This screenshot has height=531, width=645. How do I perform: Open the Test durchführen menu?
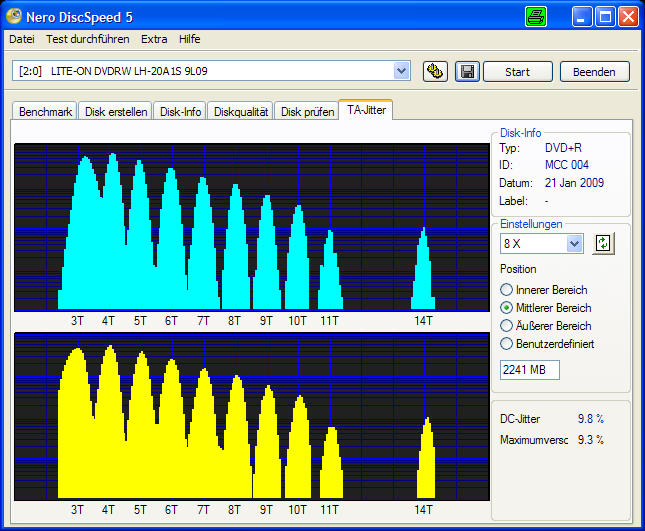pos(88,39)
